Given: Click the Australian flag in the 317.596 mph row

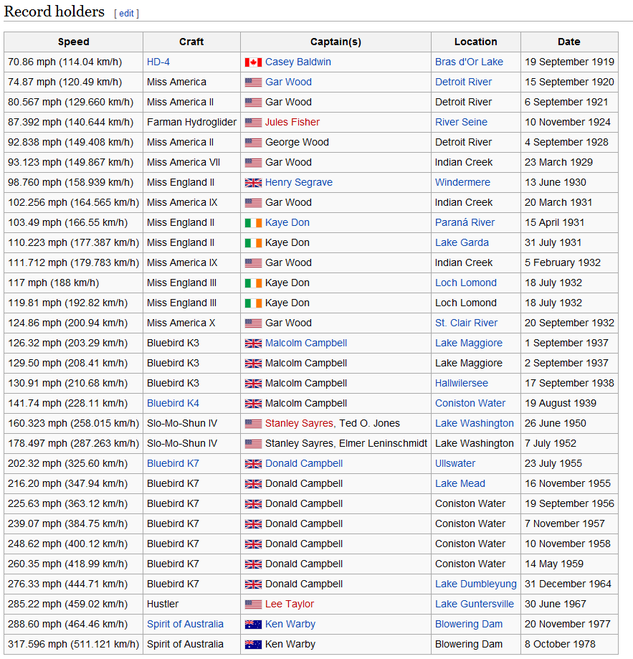Looking at the screenshot, I should pyautogui.click(x=253, y=645).
